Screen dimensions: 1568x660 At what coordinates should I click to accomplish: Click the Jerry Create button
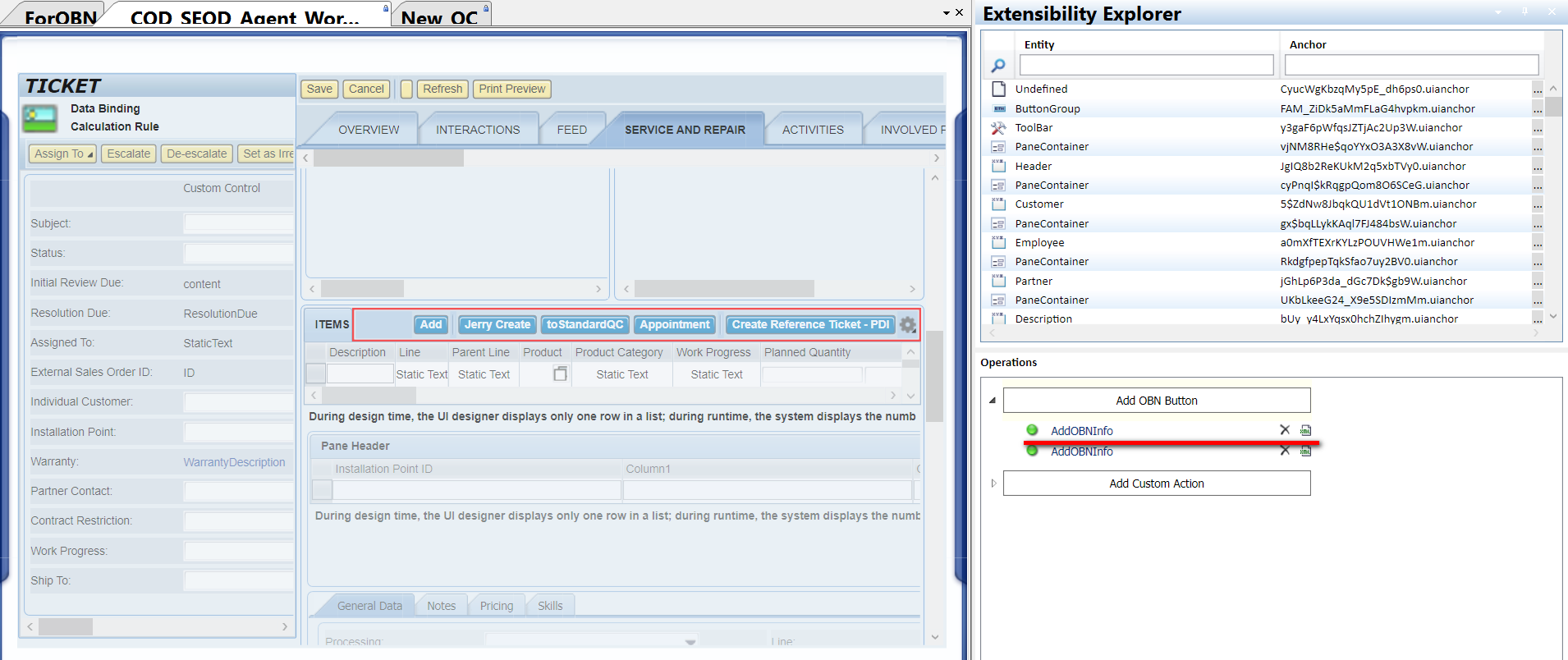pyautogui.click(x=497, y=325)
